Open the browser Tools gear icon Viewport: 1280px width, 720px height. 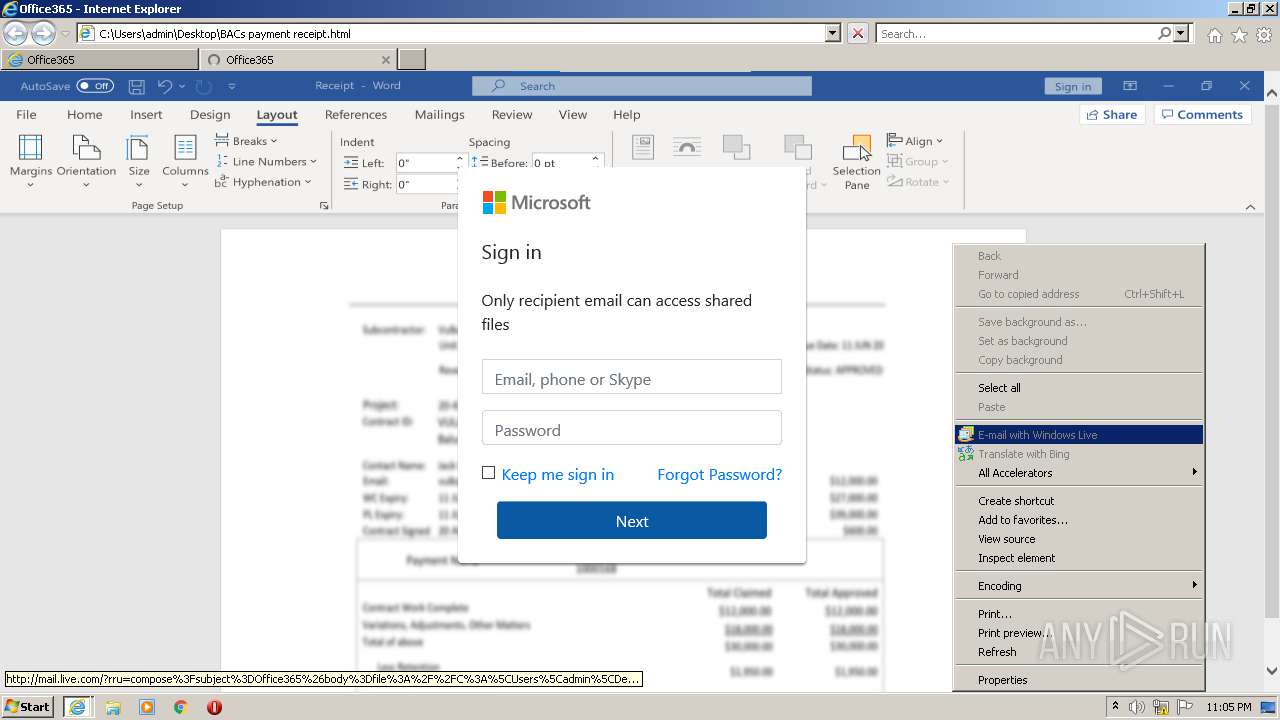pos(1264,35)
